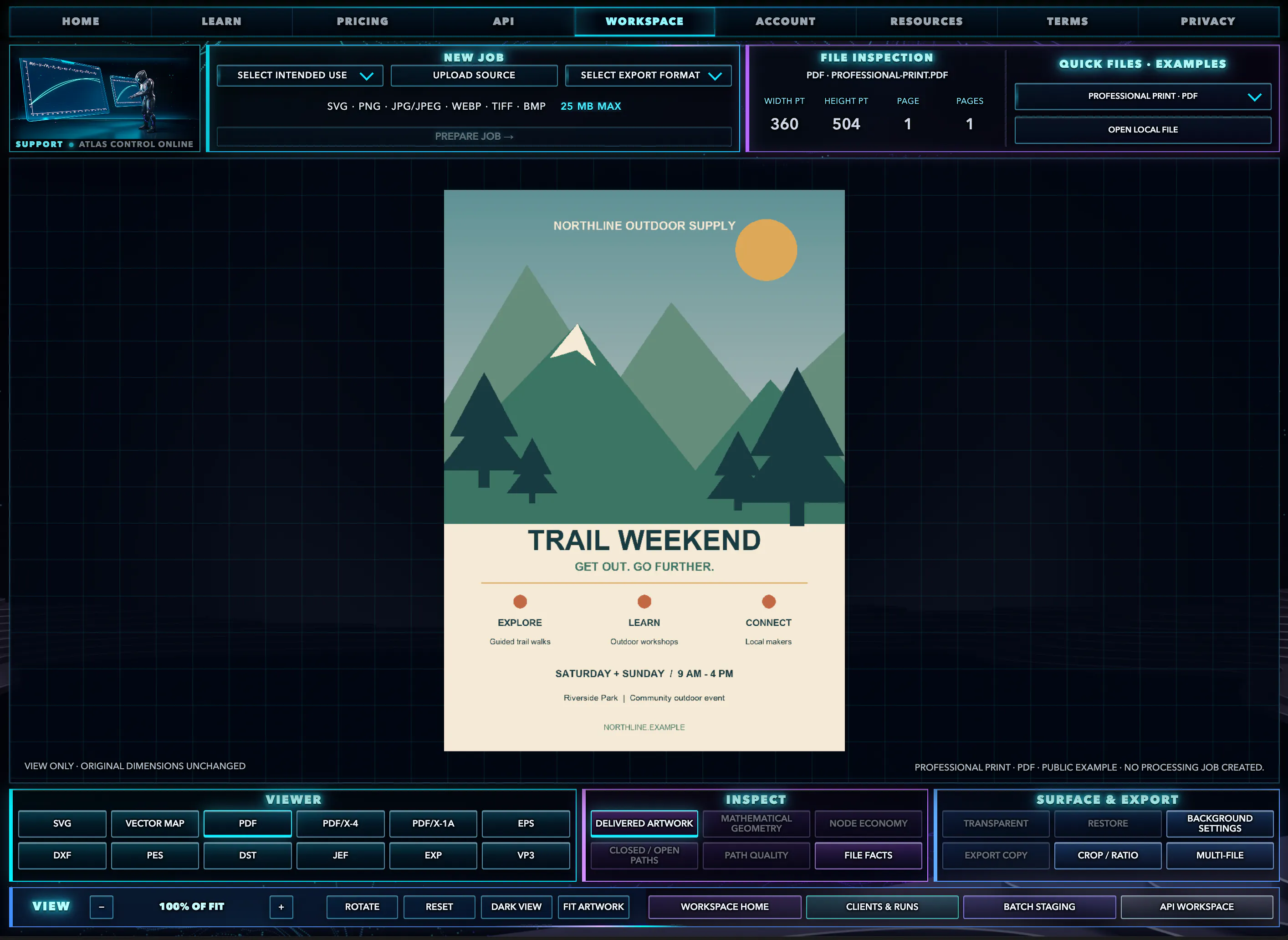Switch to the API tab

click(x=503, y=21)
